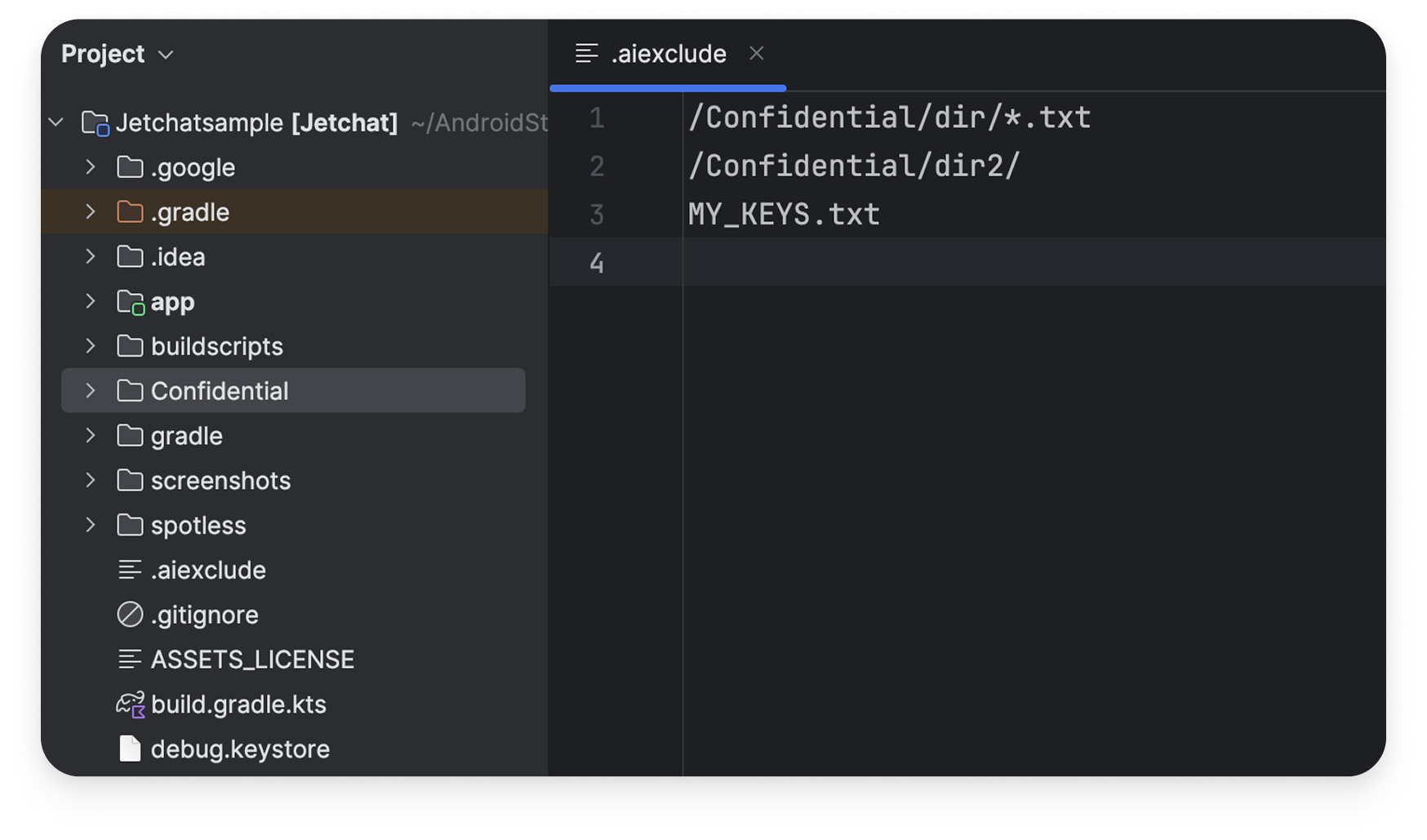
Task: Close the .aiexclude tab
Action: [x=756, y=53]
